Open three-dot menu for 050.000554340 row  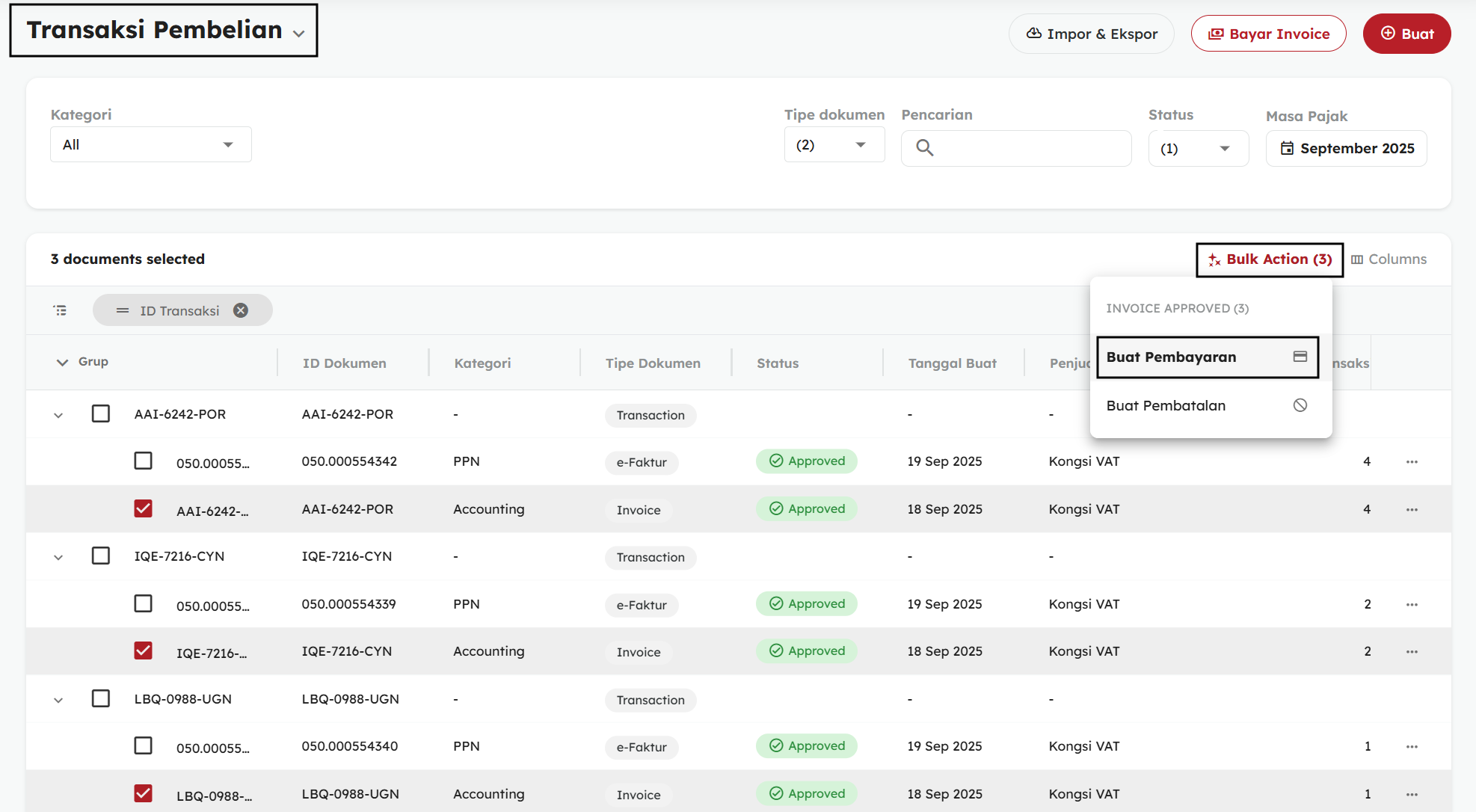(1411, 747)
